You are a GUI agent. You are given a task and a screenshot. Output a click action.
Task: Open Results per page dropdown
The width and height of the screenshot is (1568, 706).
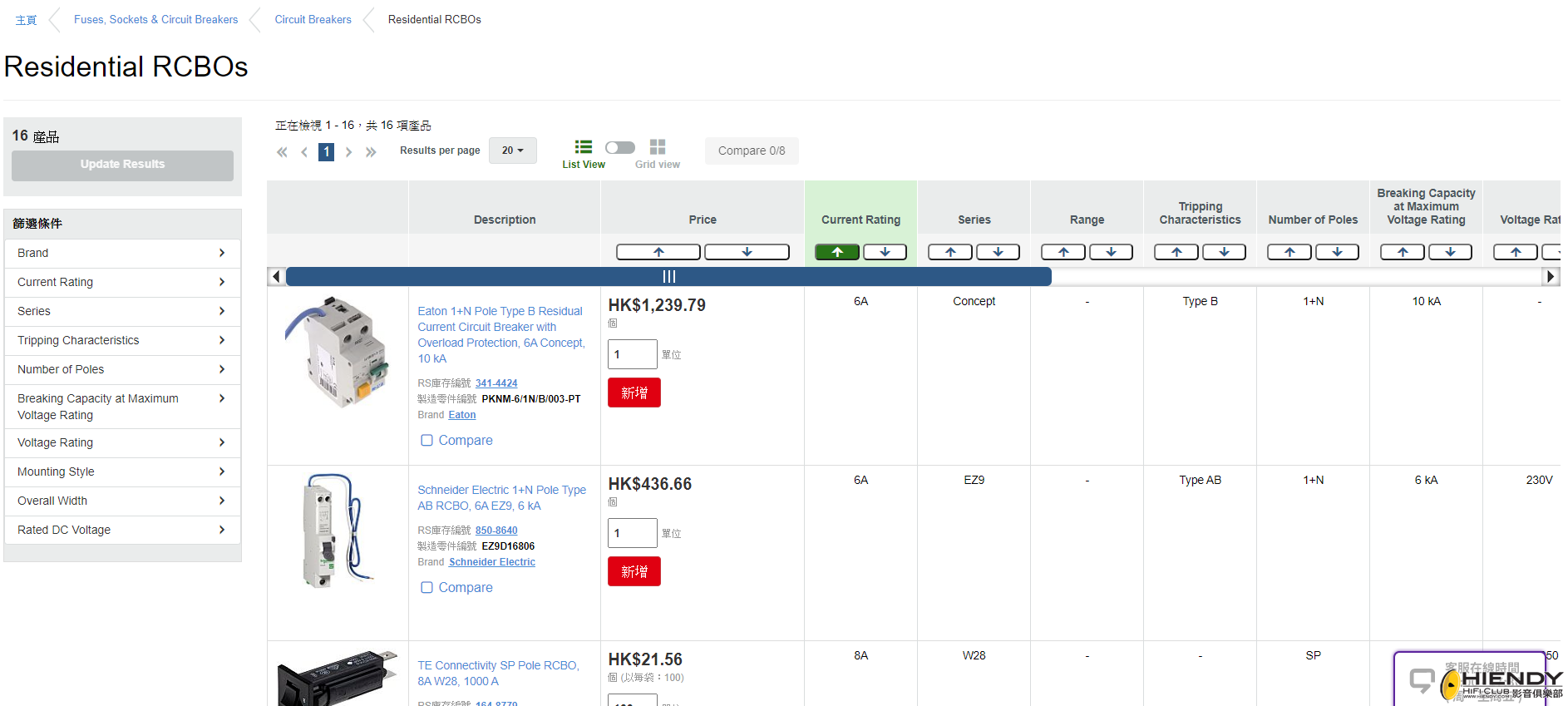tap(513, 151)
